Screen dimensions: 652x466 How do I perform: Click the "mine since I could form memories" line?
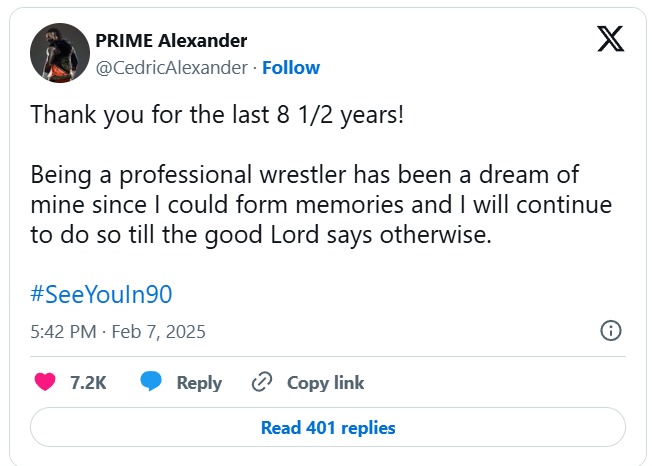pyautogui.click(x=320, y=205)
